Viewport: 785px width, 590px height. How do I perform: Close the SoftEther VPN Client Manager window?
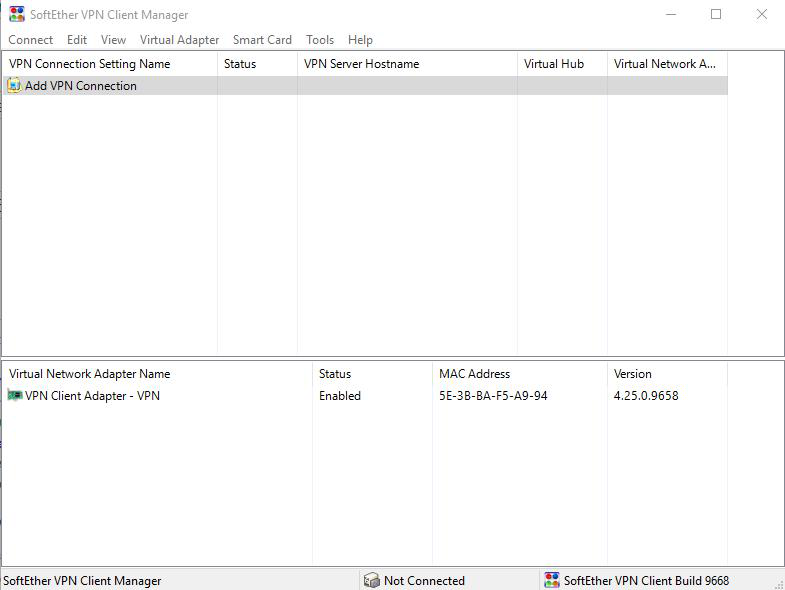click(x=761, y=15)
